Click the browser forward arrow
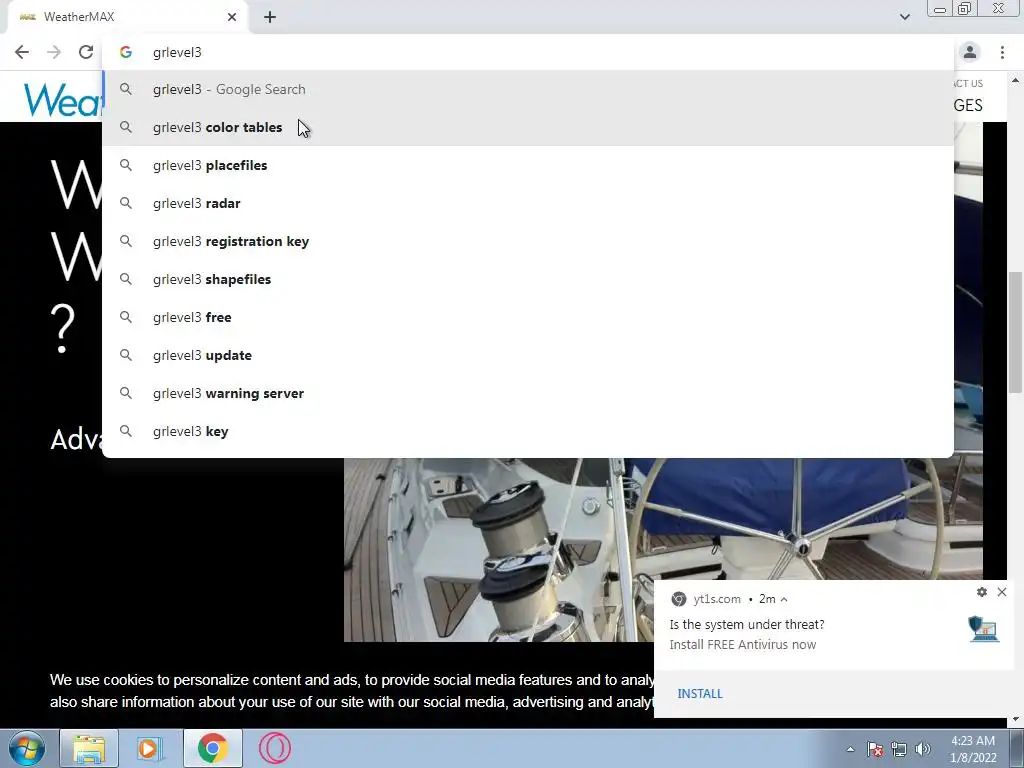This screenshot has width=1024, height=768. click(x=54, y=52)
